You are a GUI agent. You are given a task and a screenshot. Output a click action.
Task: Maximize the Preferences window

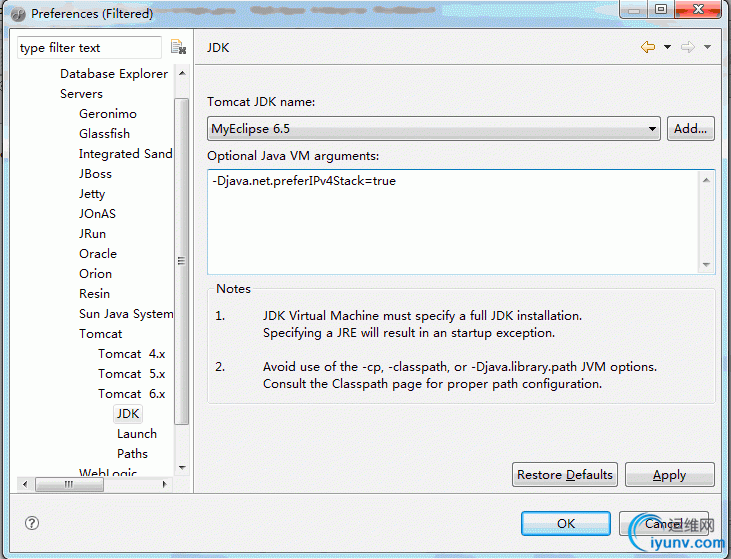point(661,9)
